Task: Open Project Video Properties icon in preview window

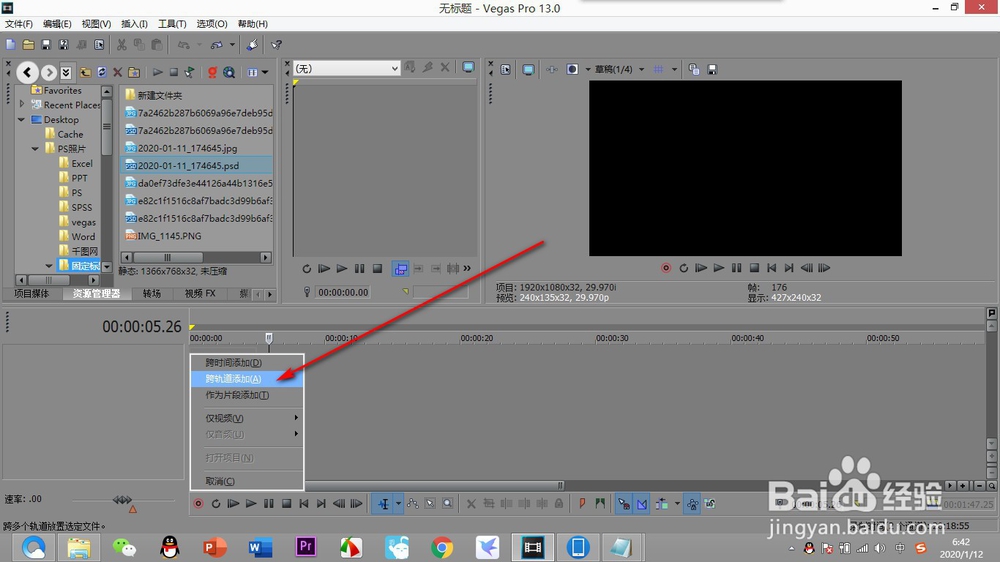Action: (x=505, y=69)
